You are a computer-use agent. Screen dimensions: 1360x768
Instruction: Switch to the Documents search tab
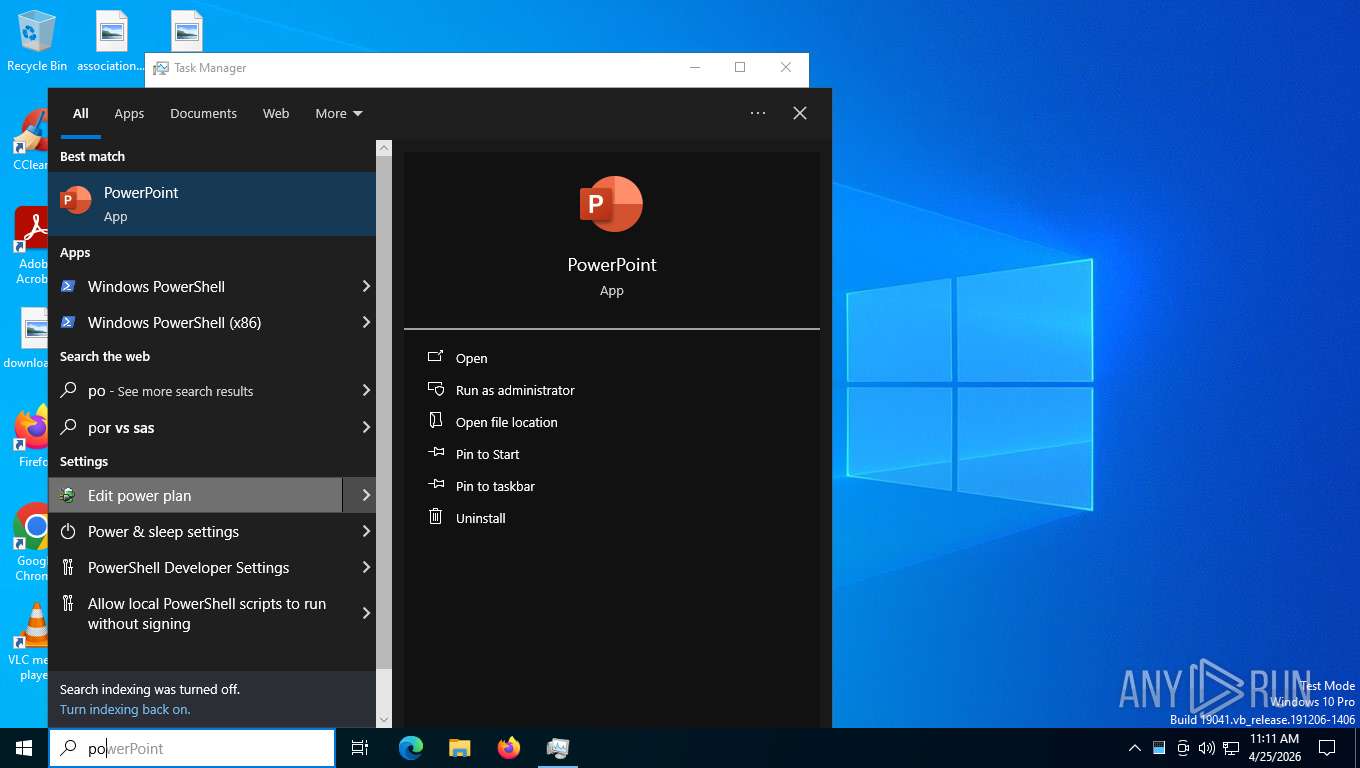203,113
